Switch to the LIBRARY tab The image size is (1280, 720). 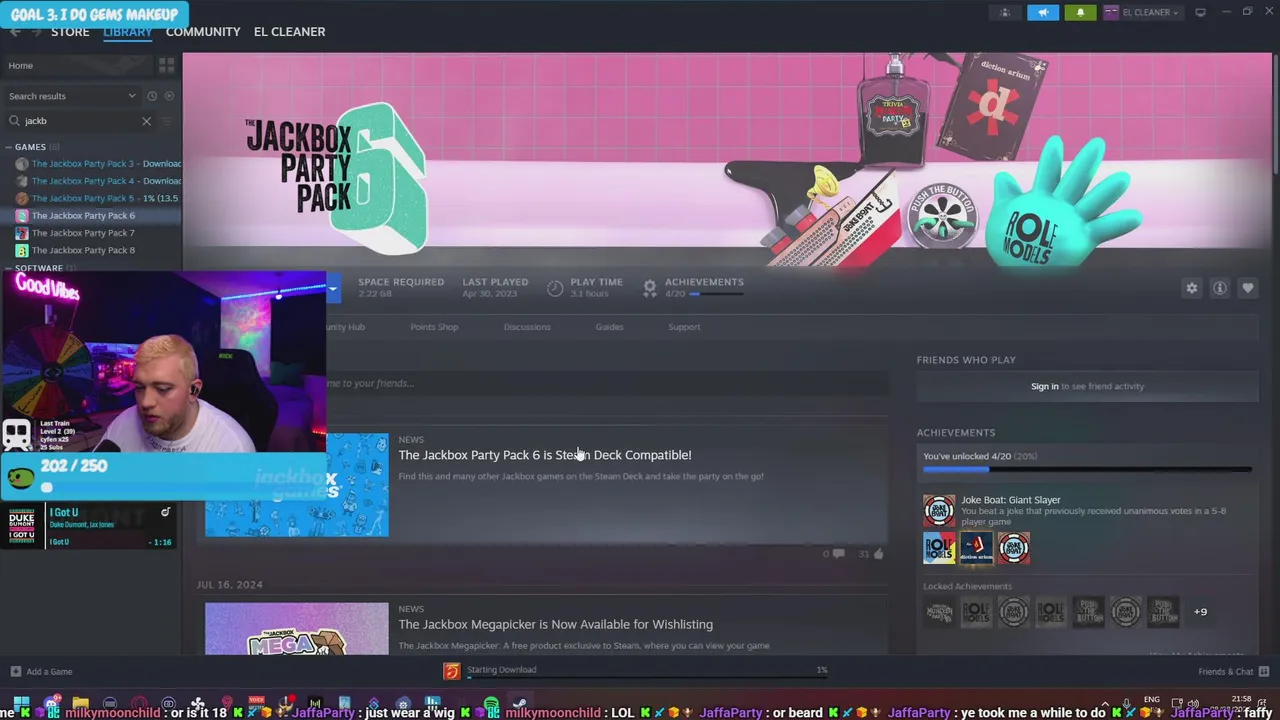tap(128, 32)
